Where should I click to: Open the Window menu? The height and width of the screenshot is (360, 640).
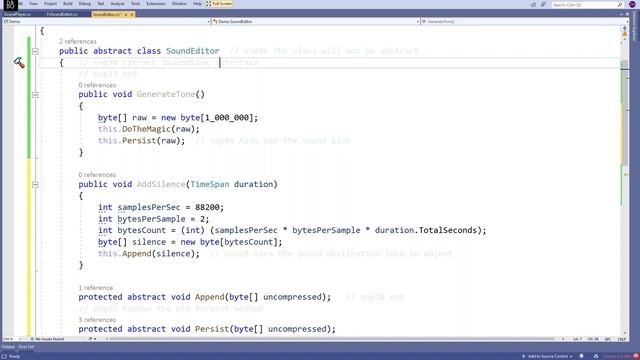[179, 4]
